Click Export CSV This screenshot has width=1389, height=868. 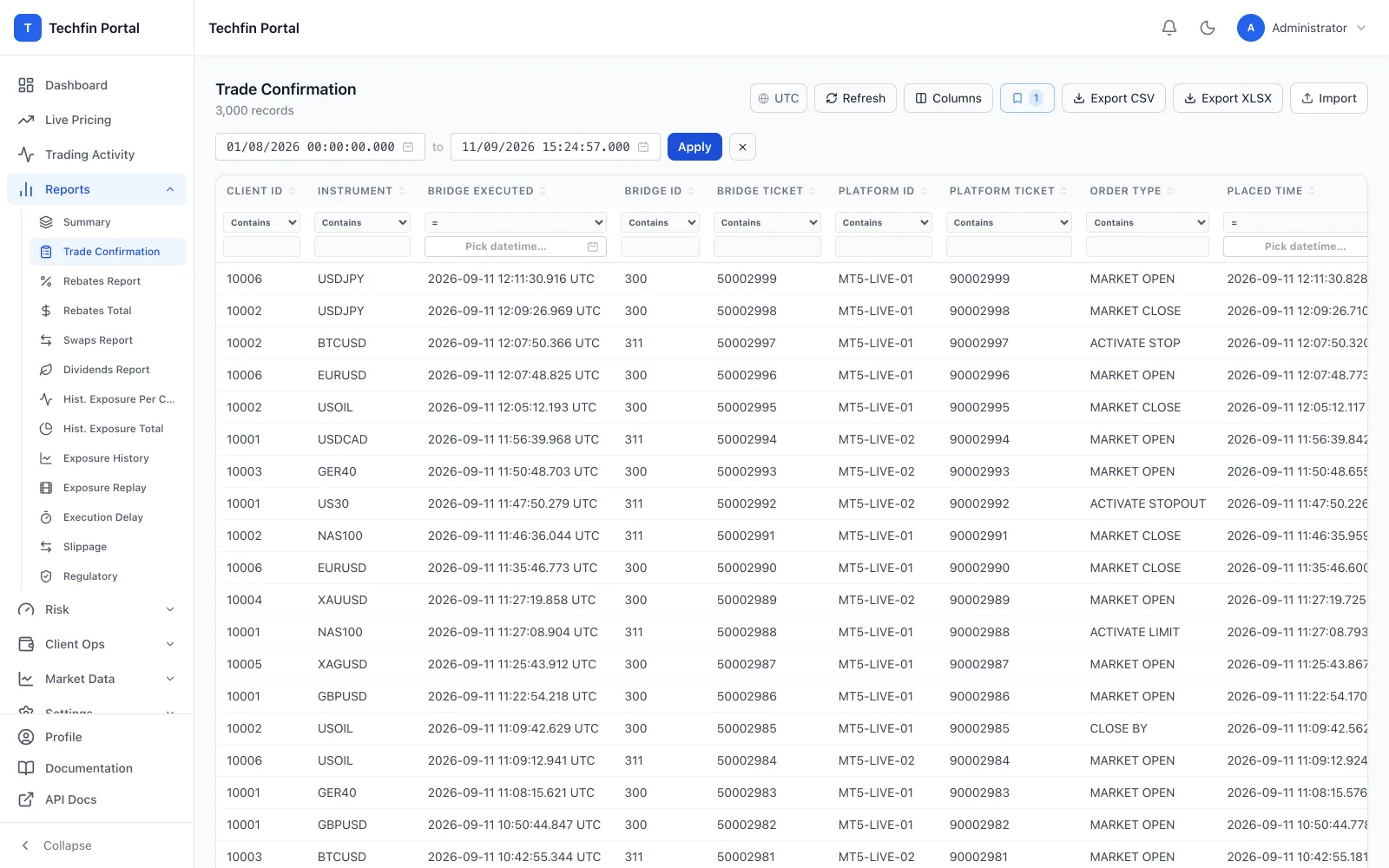point(1114,98)
